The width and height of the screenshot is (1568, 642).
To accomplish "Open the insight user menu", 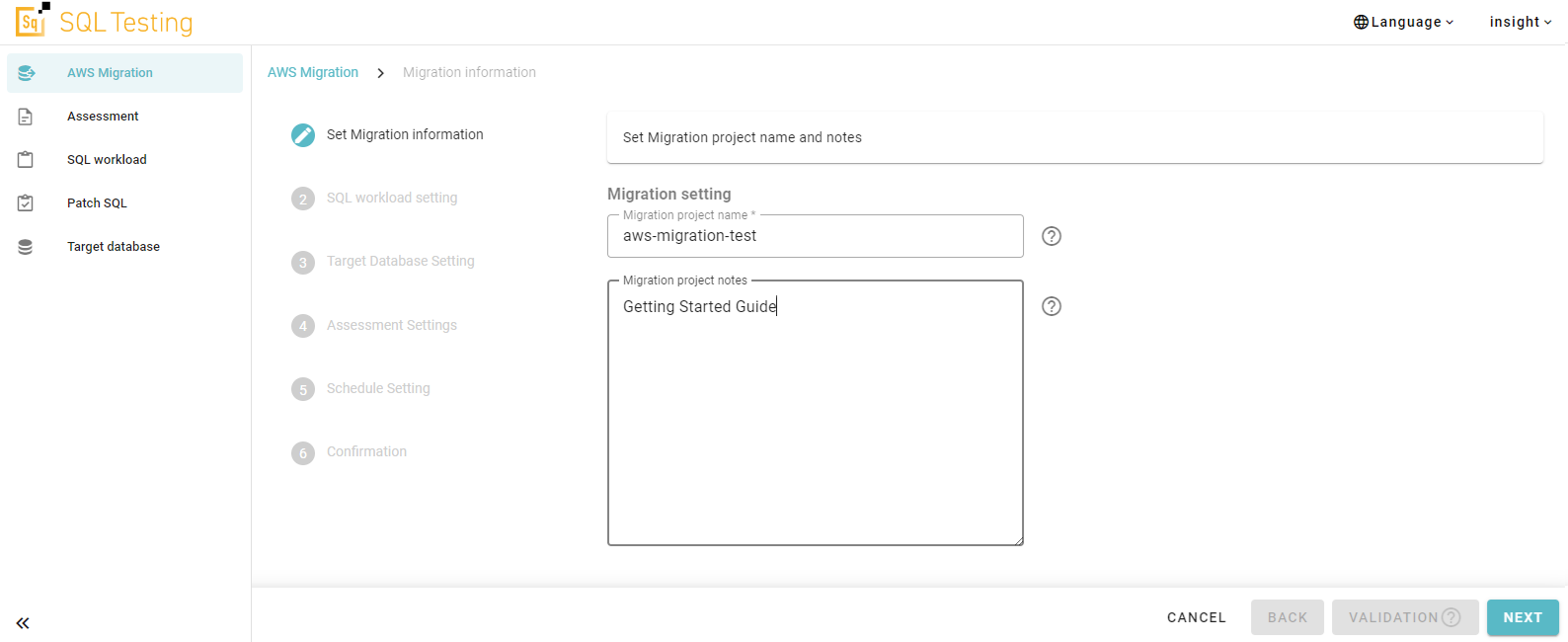I will pos(1521,22).
